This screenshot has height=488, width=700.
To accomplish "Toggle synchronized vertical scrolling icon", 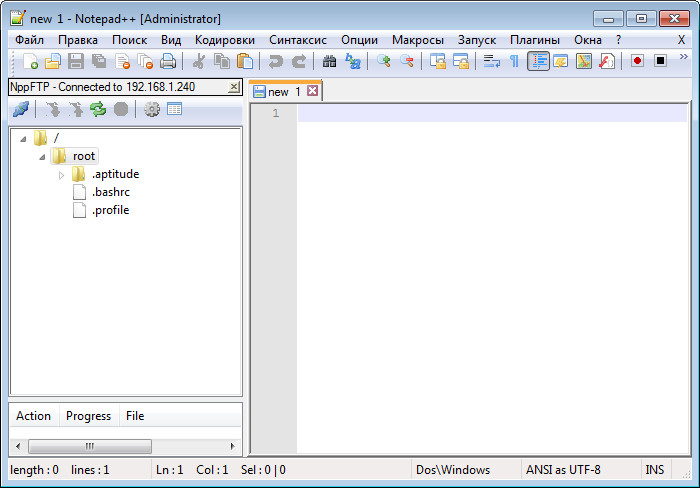I will click(x=438, y=61).
